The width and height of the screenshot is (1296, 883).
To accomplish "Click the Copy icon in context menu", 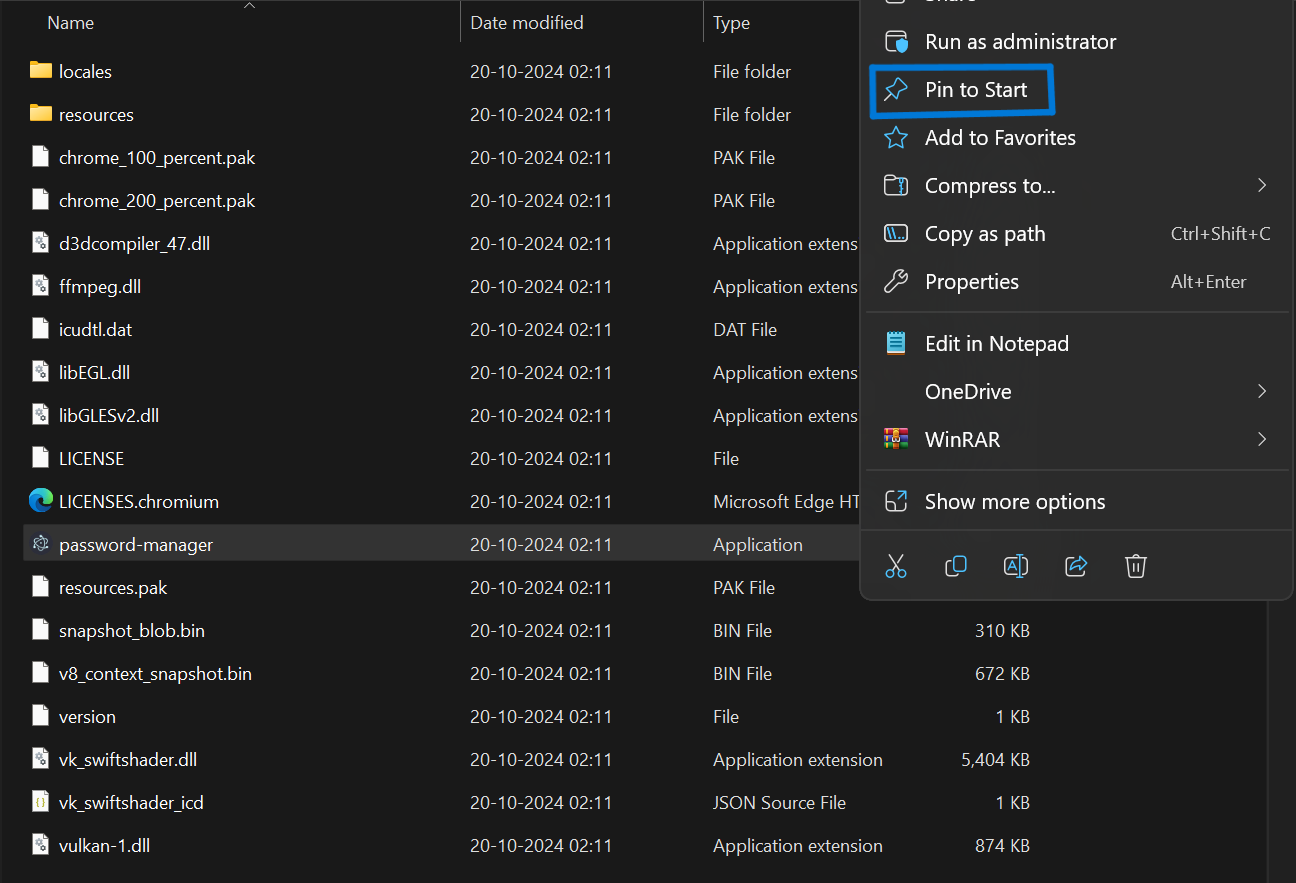I will (956, 567).
